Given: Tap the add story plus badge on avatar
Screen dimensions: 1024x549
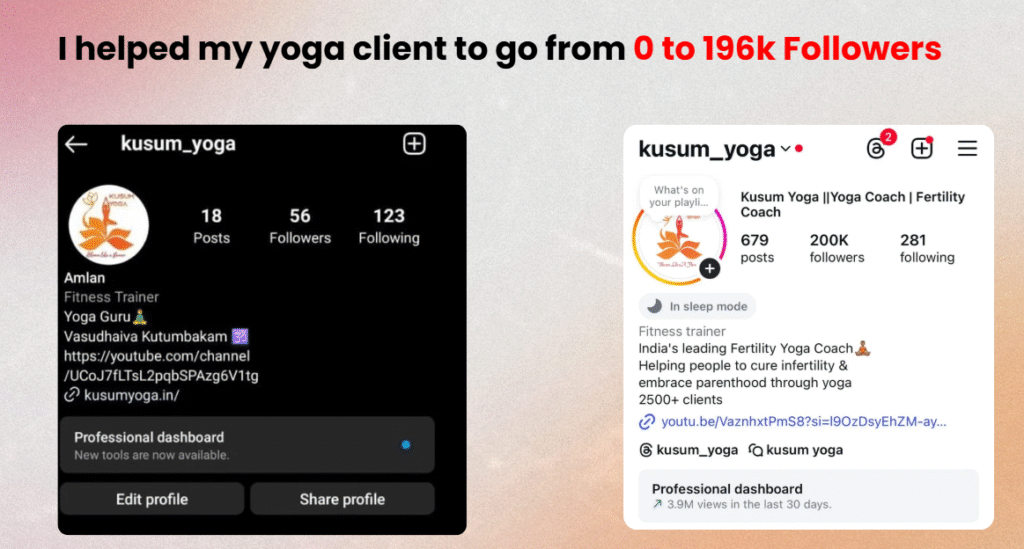Looking at the screenshot, I should (710, 268).
